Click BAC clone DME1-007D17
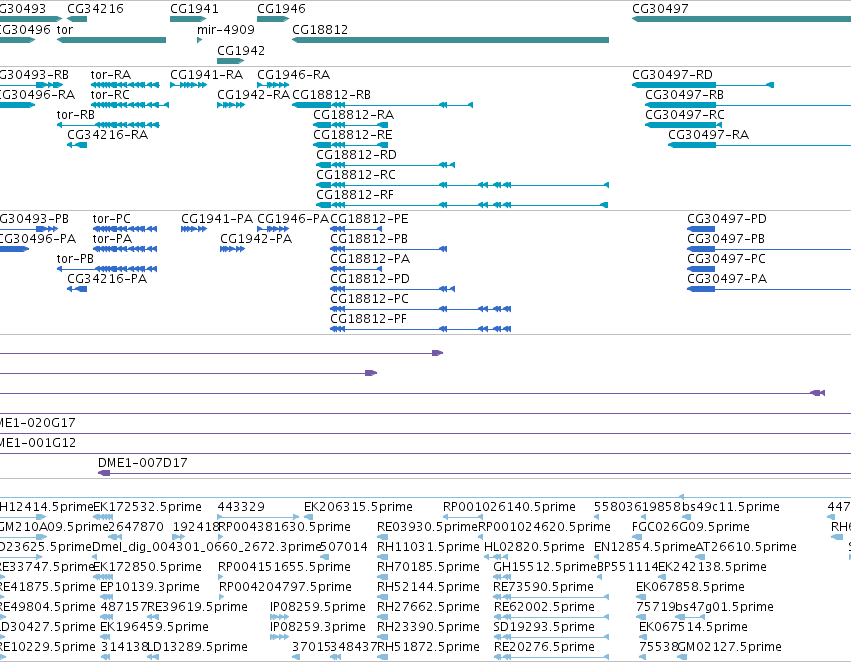851x662 pixels. (474, 474)
